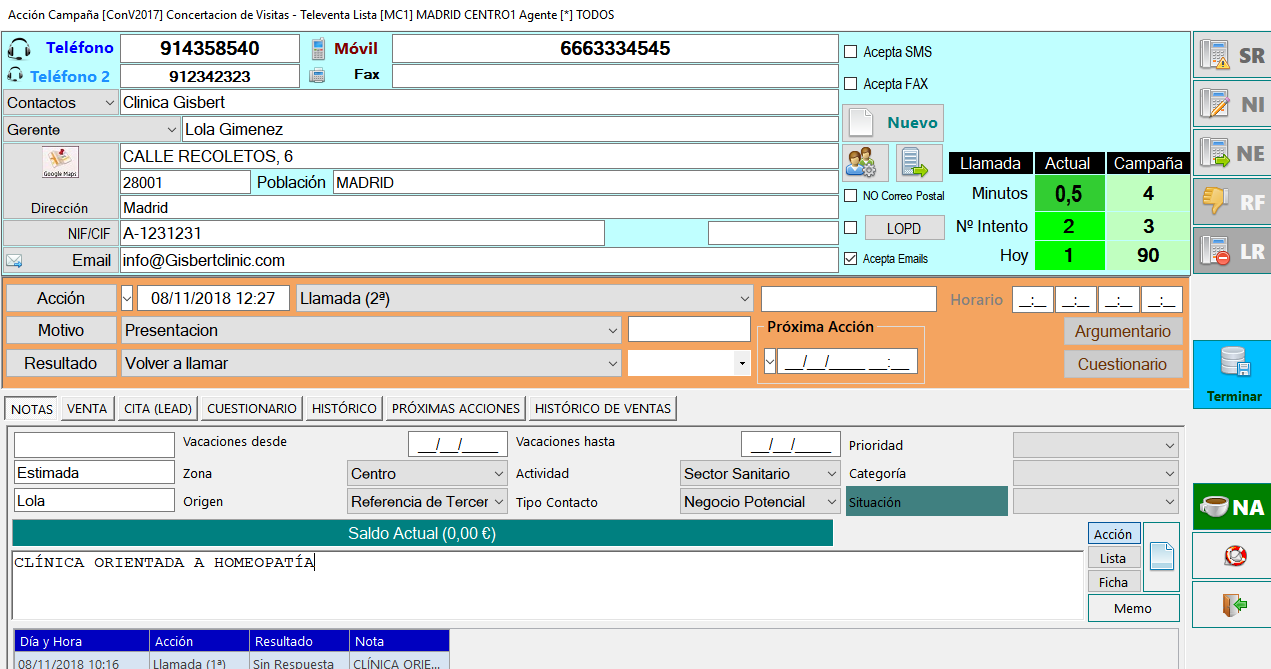The image size is (1271, 669).
Task: Click the Resultado button
Action: [x=61, y=363]
